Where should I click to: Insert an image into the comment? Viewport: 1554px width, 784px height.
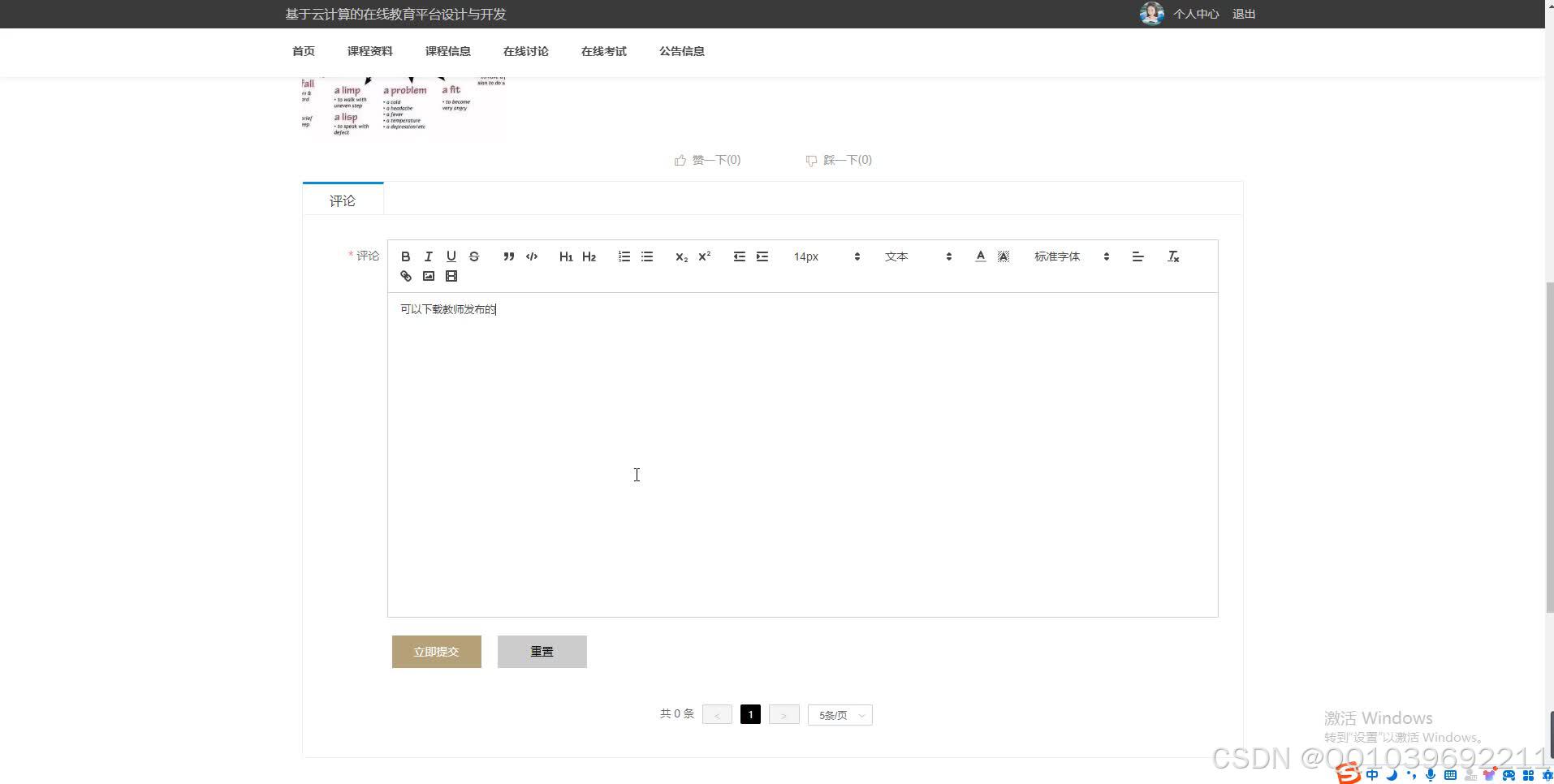428,276
